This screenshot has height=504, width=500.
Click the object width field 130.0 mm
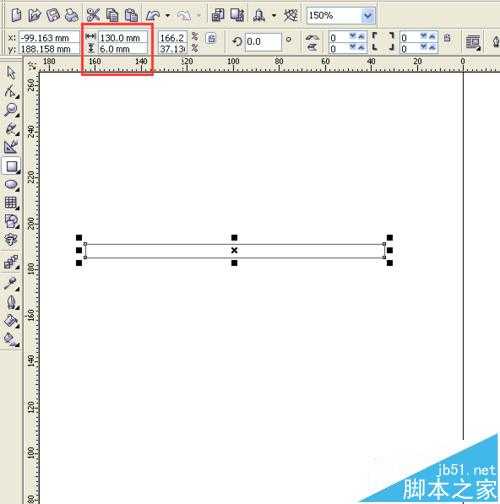[x=123, y=38]
